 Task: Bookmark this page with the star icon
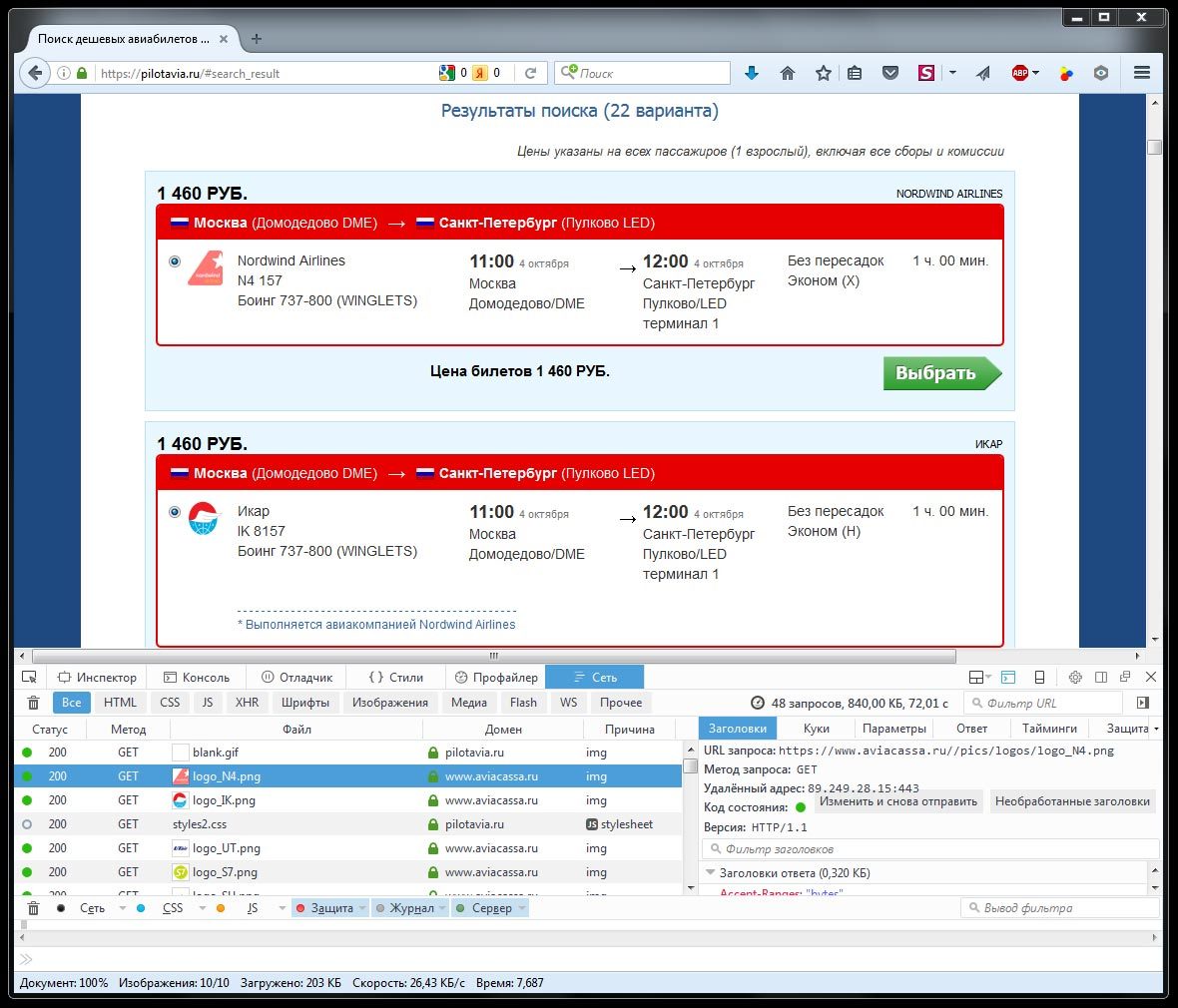(824, 73)
